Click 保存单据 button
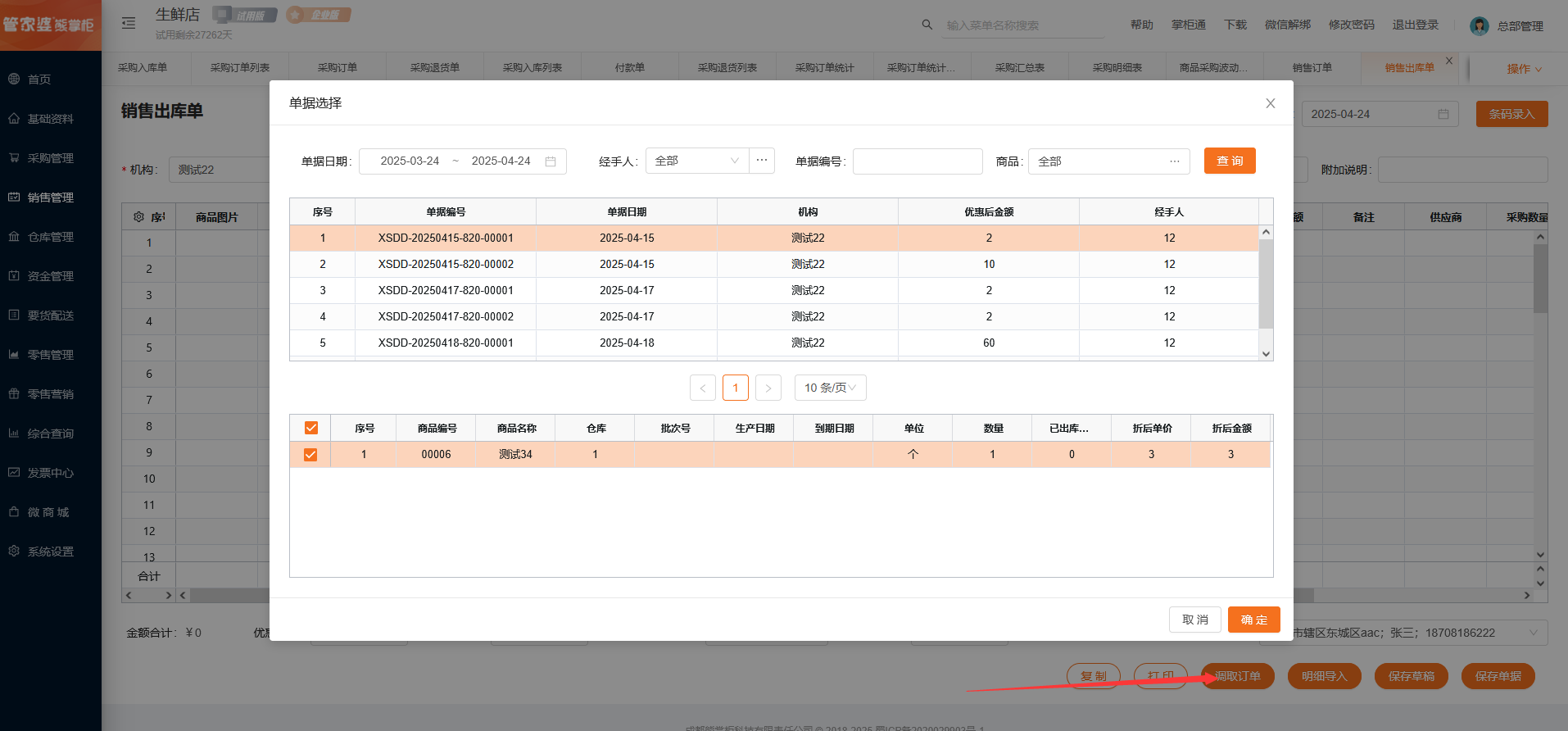 tap(1498, 676)
